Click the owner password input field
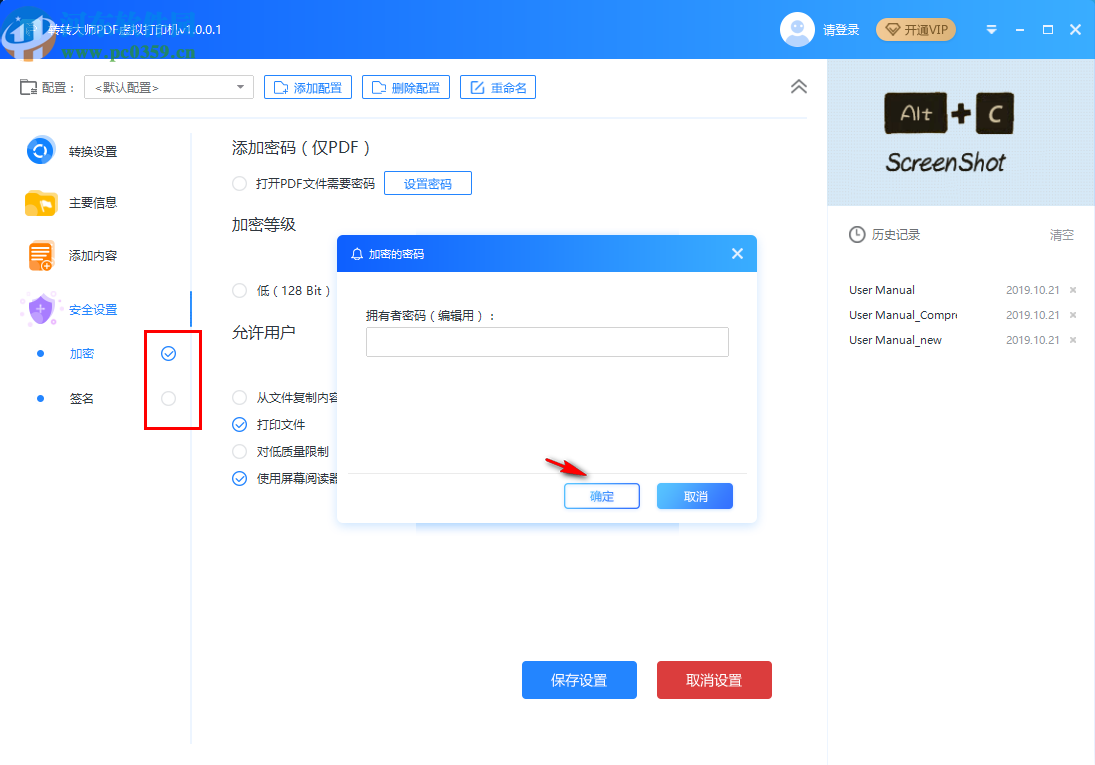Image resolution: width=1095 pixels, height=765 pixels. 547,342
